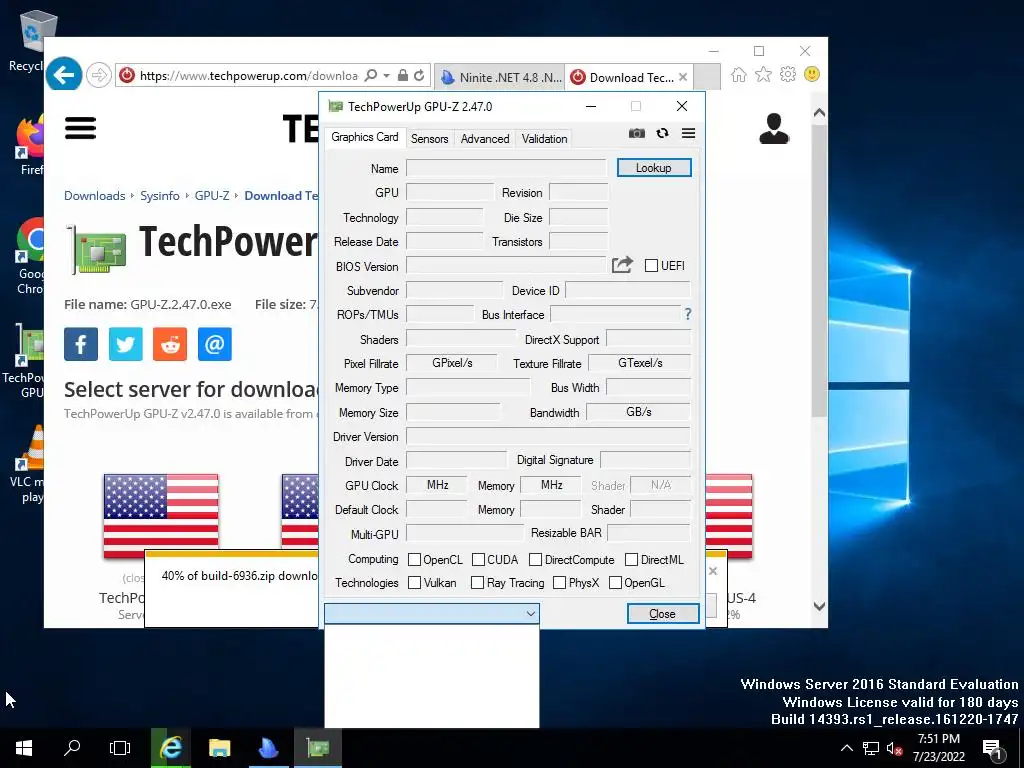Click the Internet Explorer taskbar icon
The image size is (1024, 768).
point(171,748)
